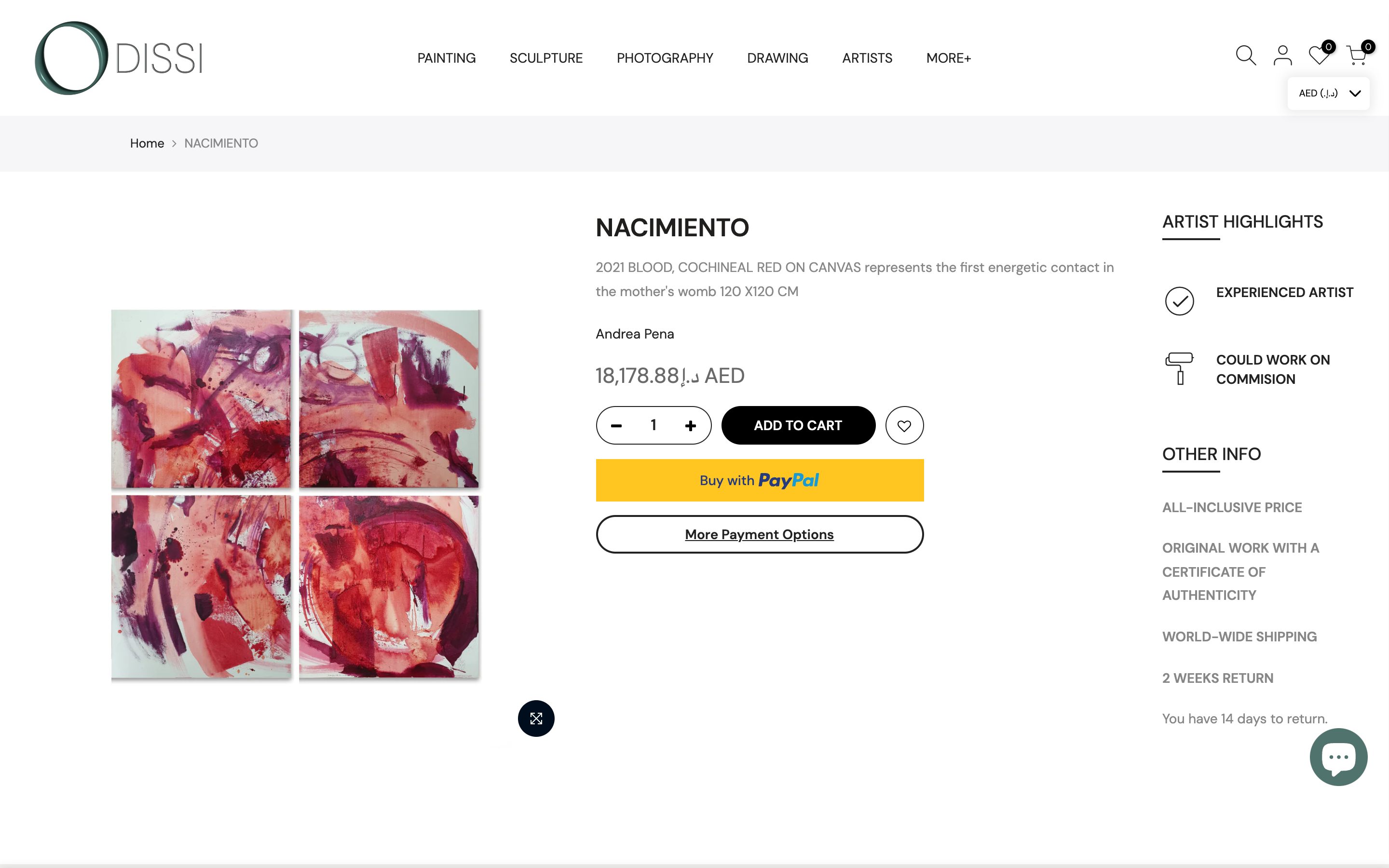Viewport: 1389px width, 868px height.
Task: Open the wishlist heart in header
Action: [1320, 54]
